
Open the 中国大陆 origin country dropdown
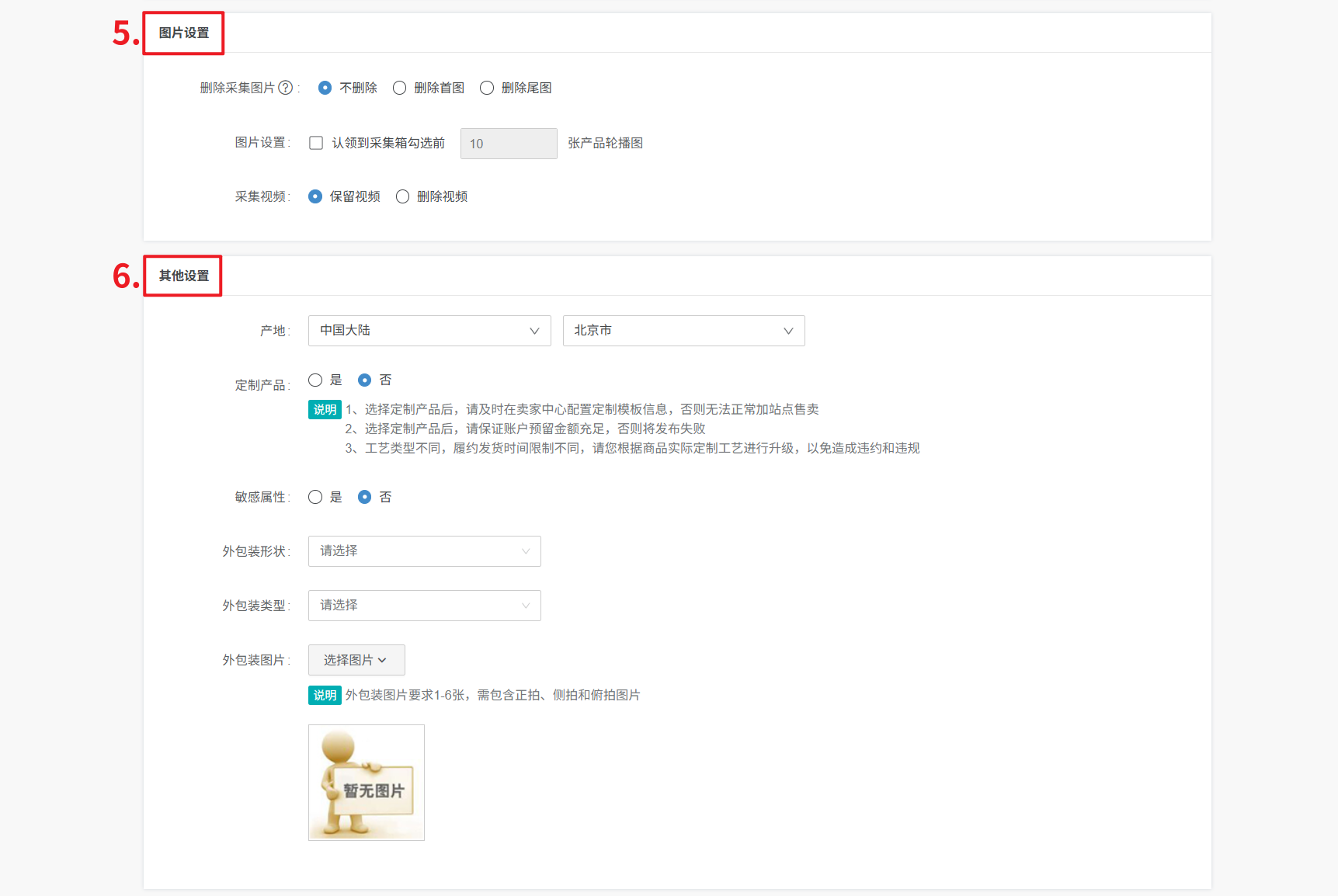pos(429,331)
